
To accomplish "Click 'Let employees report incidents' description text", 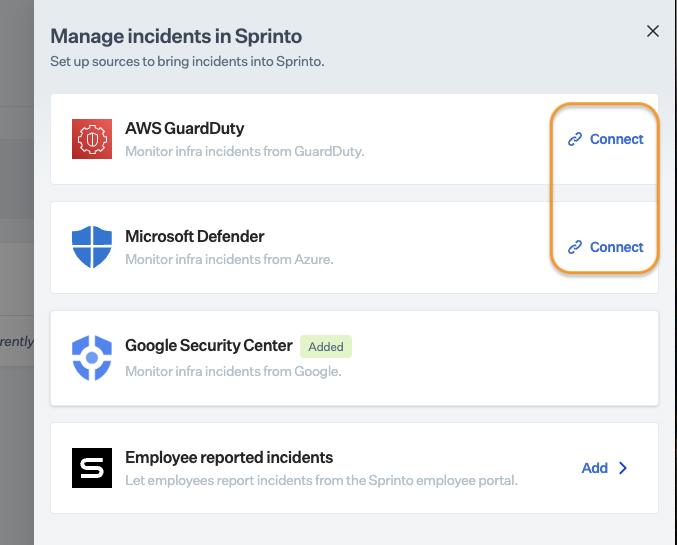I will [321, 480].
